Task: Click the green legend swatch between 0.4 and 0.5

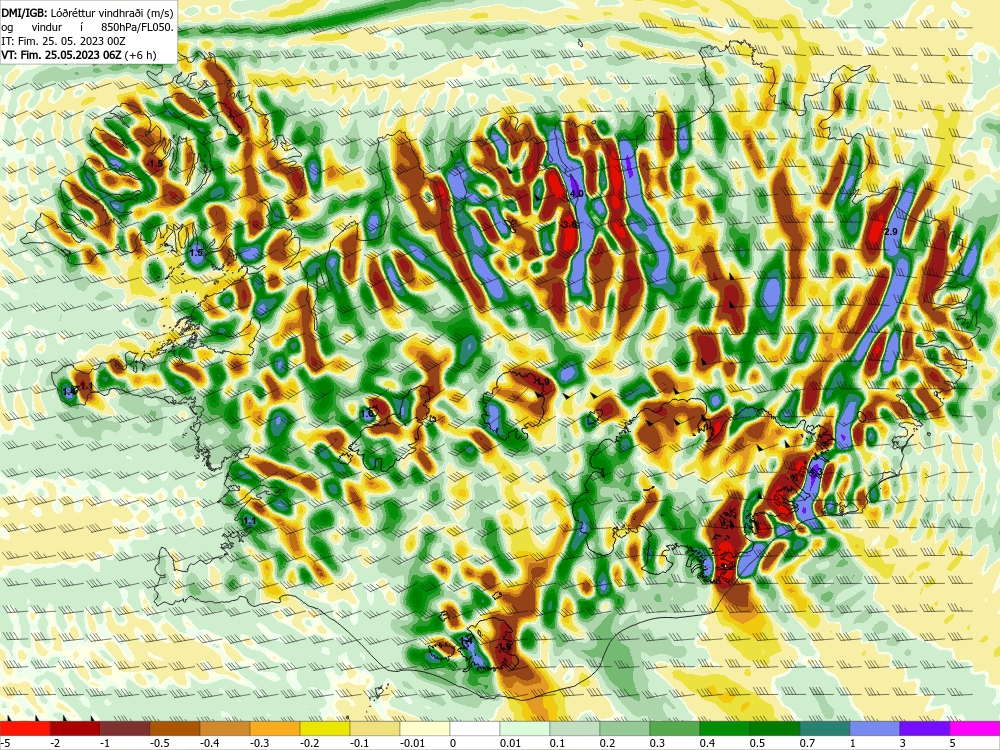Action: coord(724,728)
